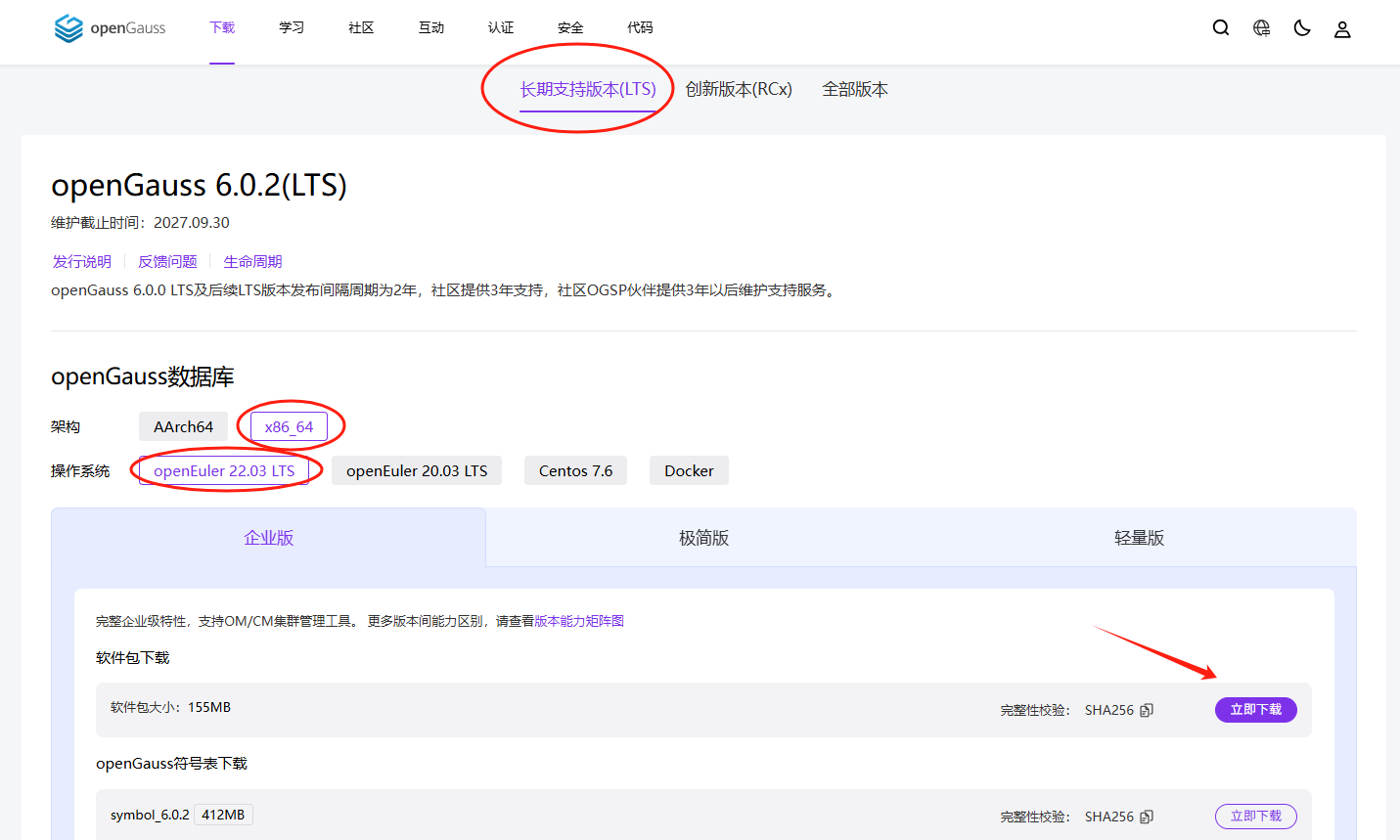Open the 安全 menu
Viewport: 1400px width, 840px height.
point(570,27)
